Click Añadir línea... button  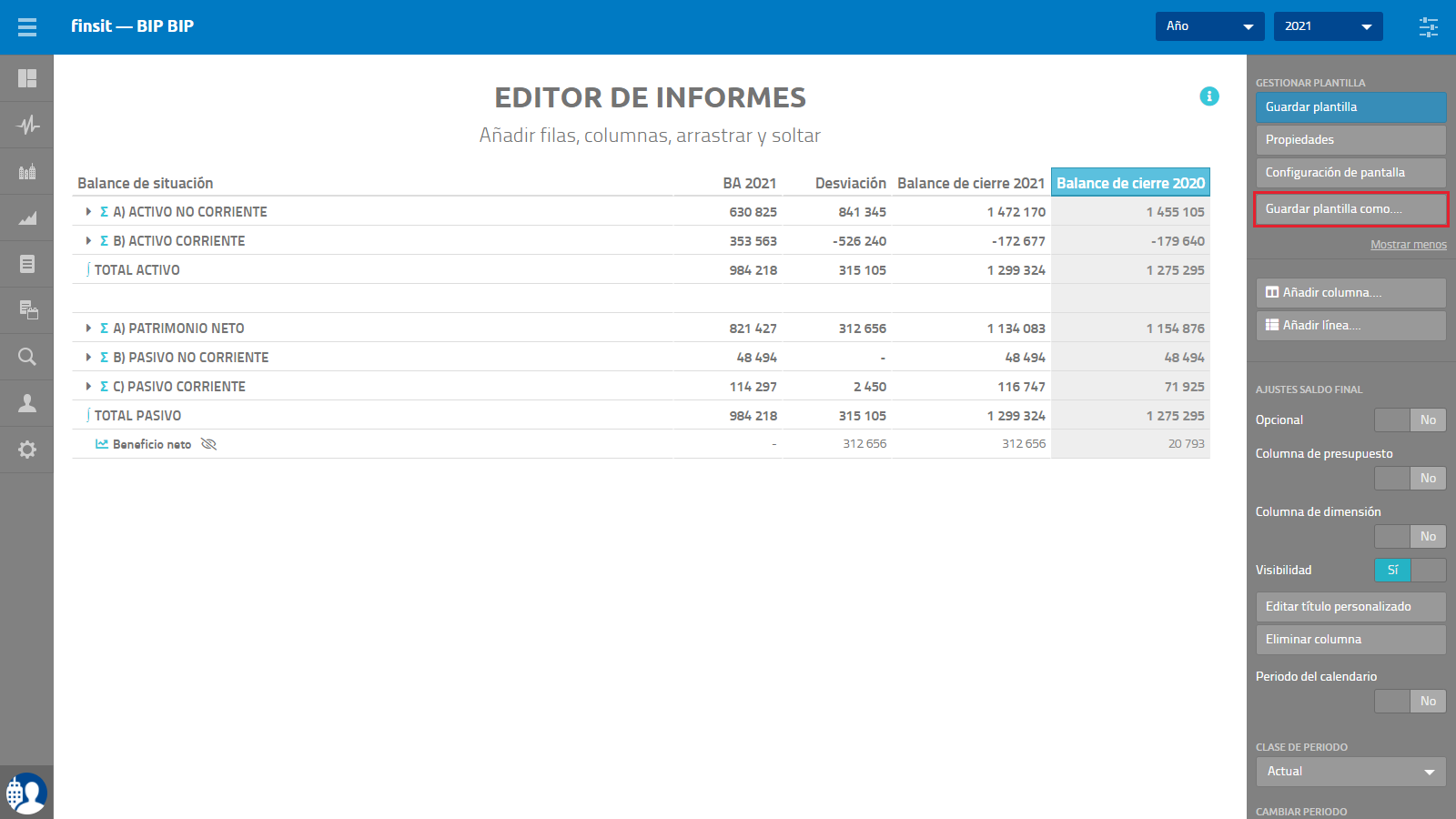[x=1350, y=326]
